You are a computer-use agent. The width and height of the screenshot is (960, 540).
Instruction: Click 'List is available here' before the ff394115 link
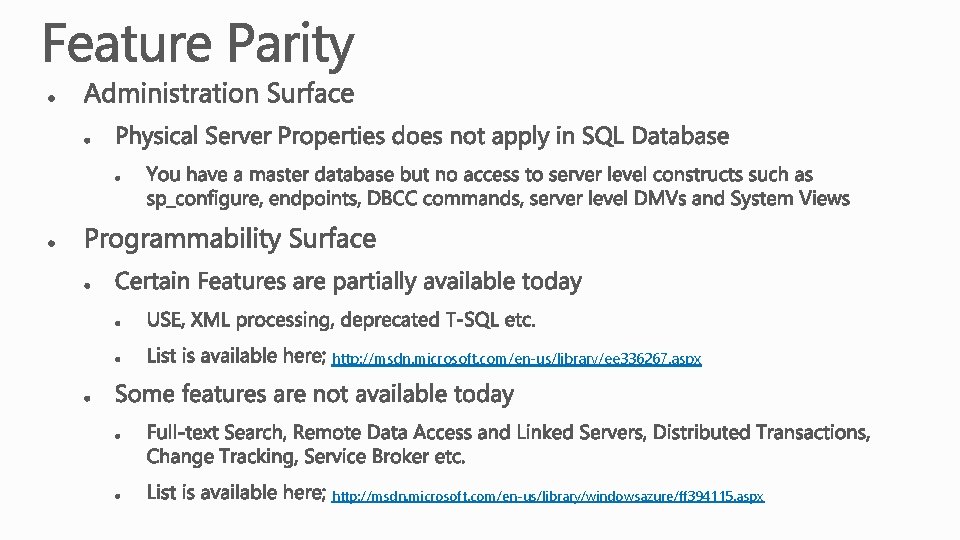(236, 492)
